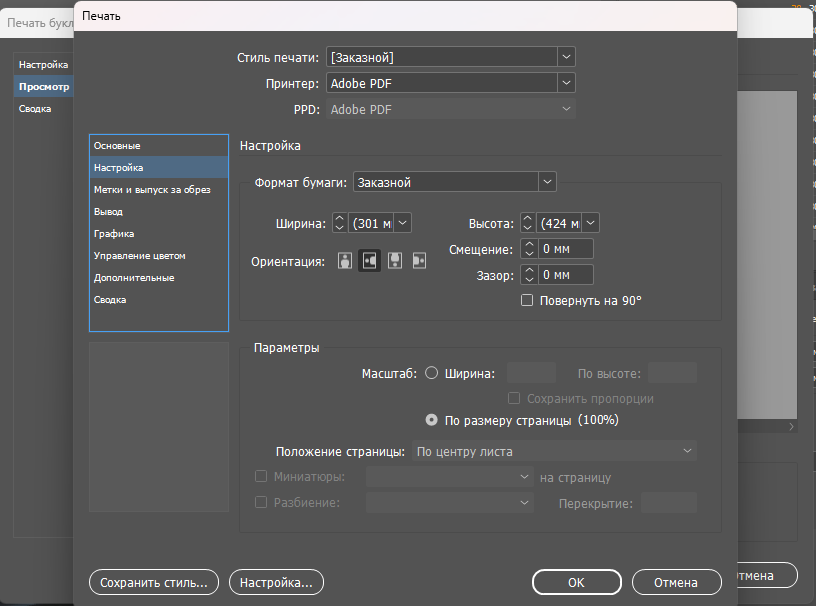Click the Высота value stepper arrows
Viewport: 816px width, 606px height.
coord(526,223)
